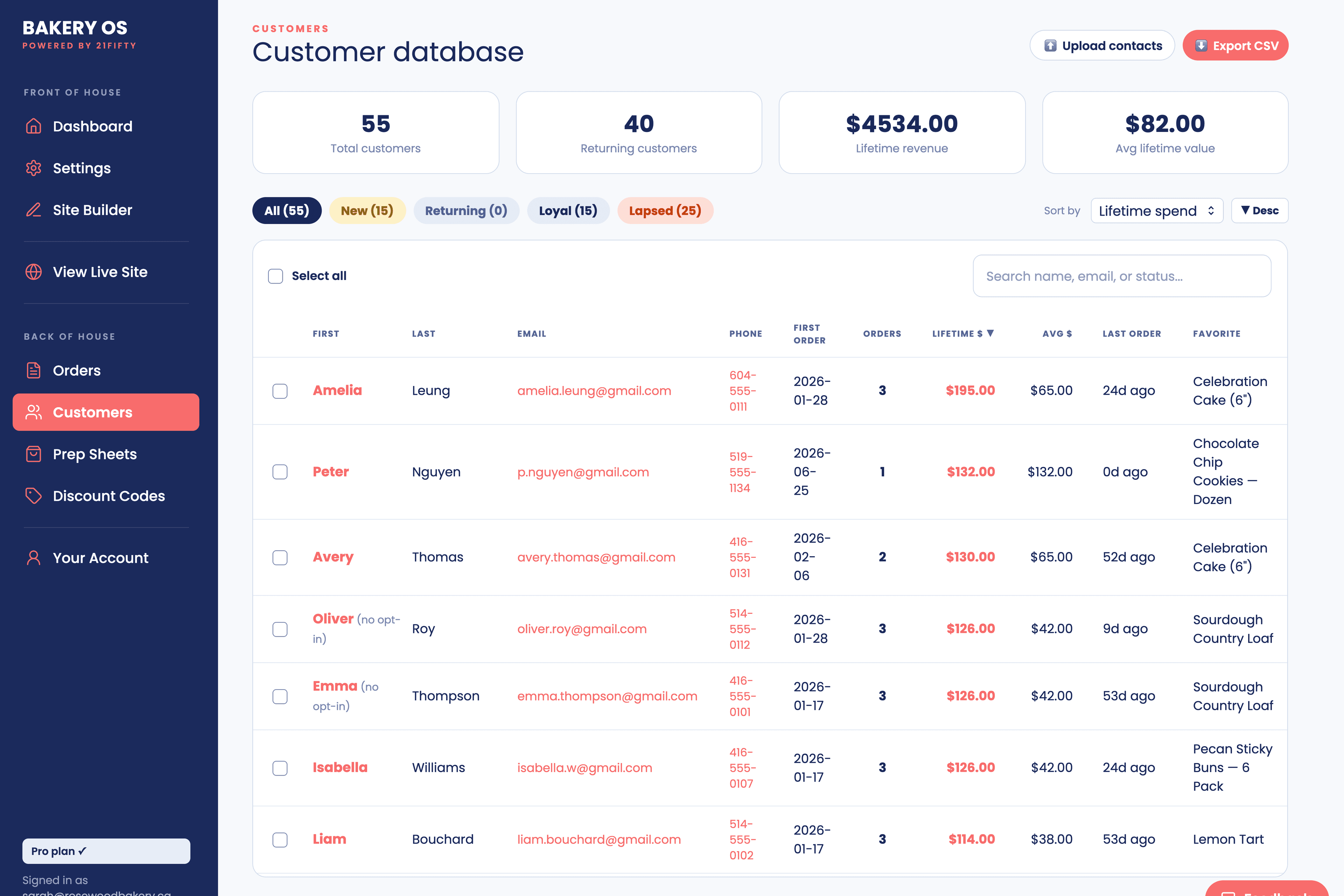Filter by Loyal (15) customers

tap(568, 211)
